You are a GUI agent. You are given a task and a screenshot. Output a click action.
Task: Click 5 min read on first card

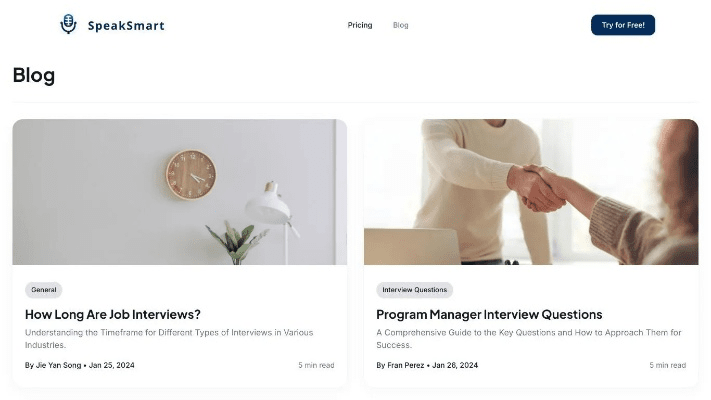316,365
